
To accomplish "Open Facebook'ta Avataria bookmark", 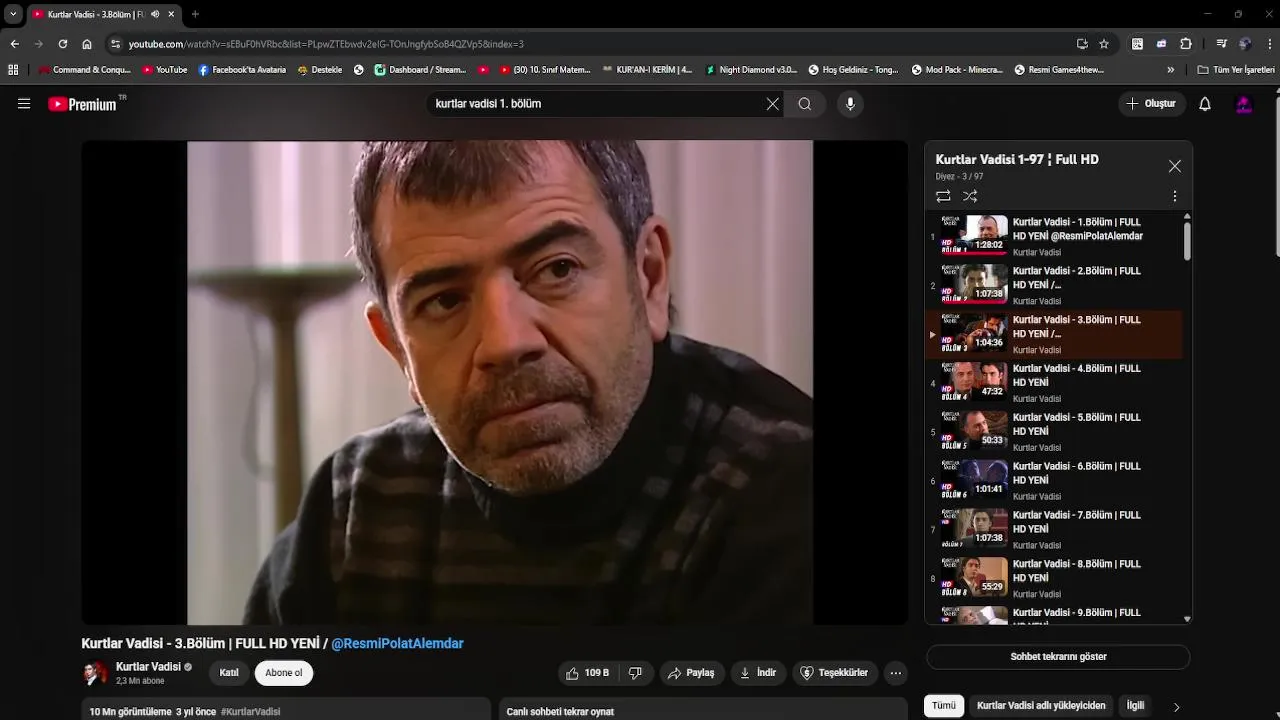I will point(242,70).
